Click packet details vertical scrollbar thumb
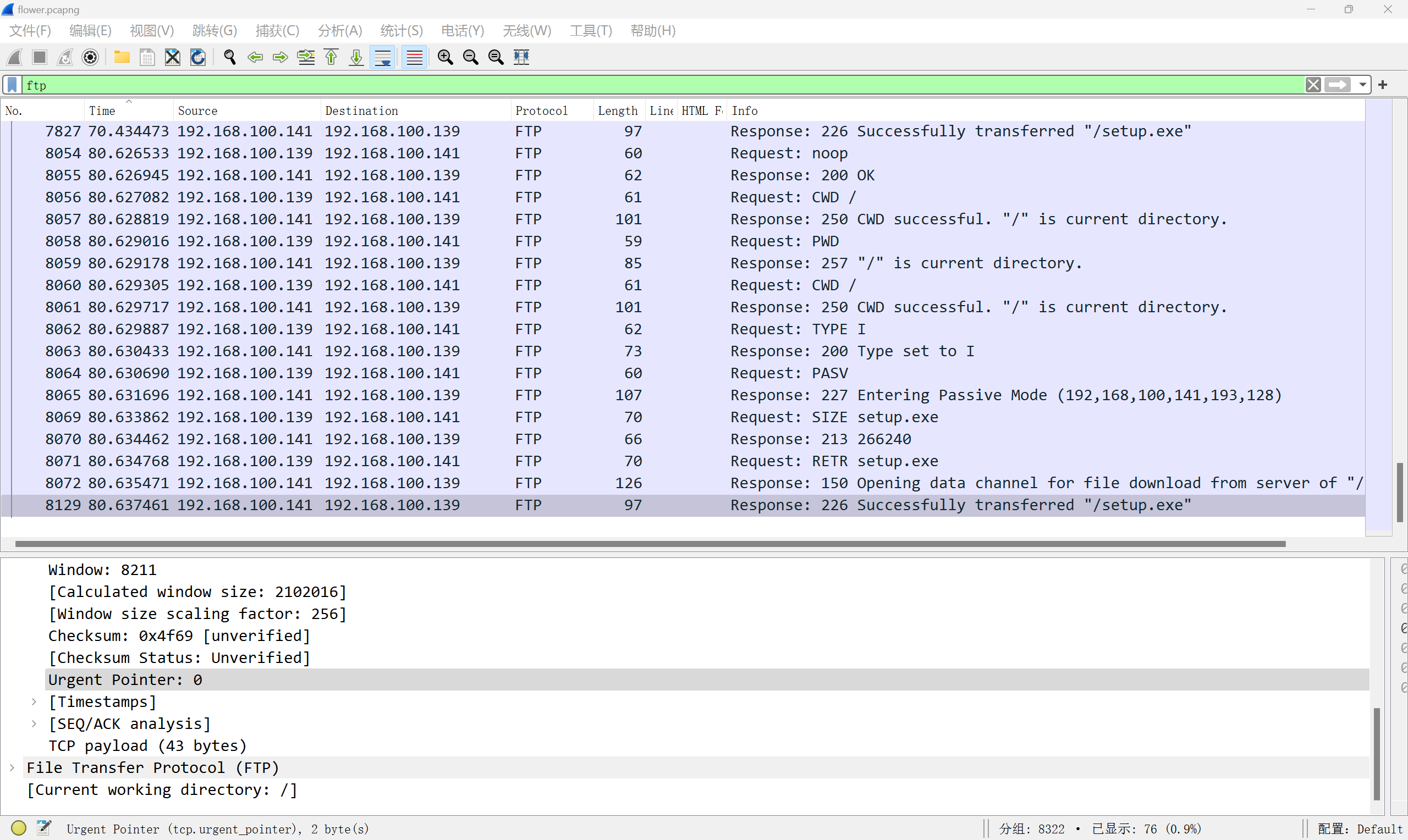 coord(1377,753)
